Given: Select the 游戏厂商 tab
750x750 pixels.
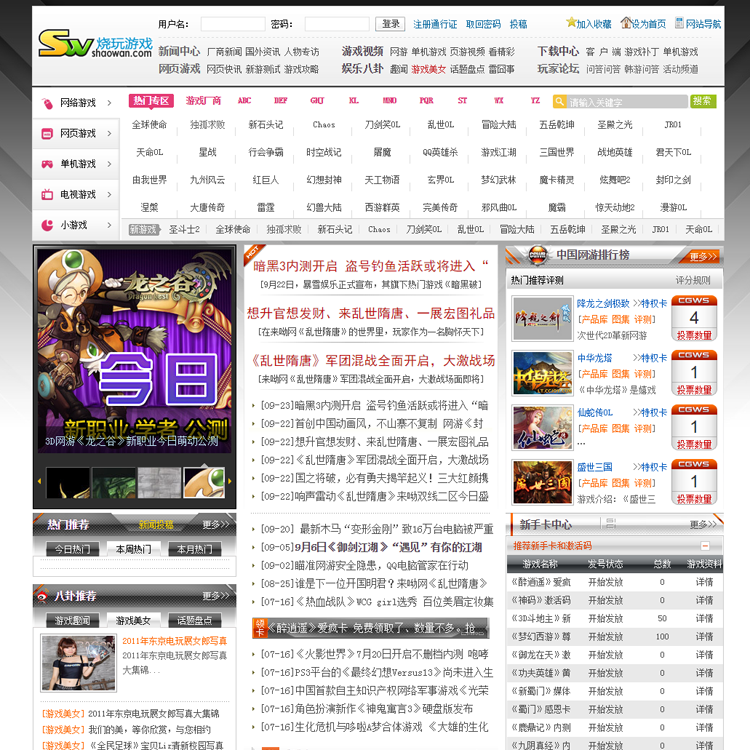Looking at the screenshot, I should (203, 100).
